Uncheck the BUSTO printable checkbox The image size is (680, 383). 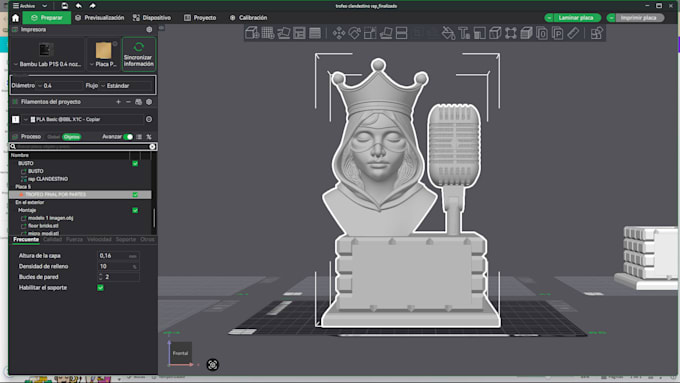135,164
